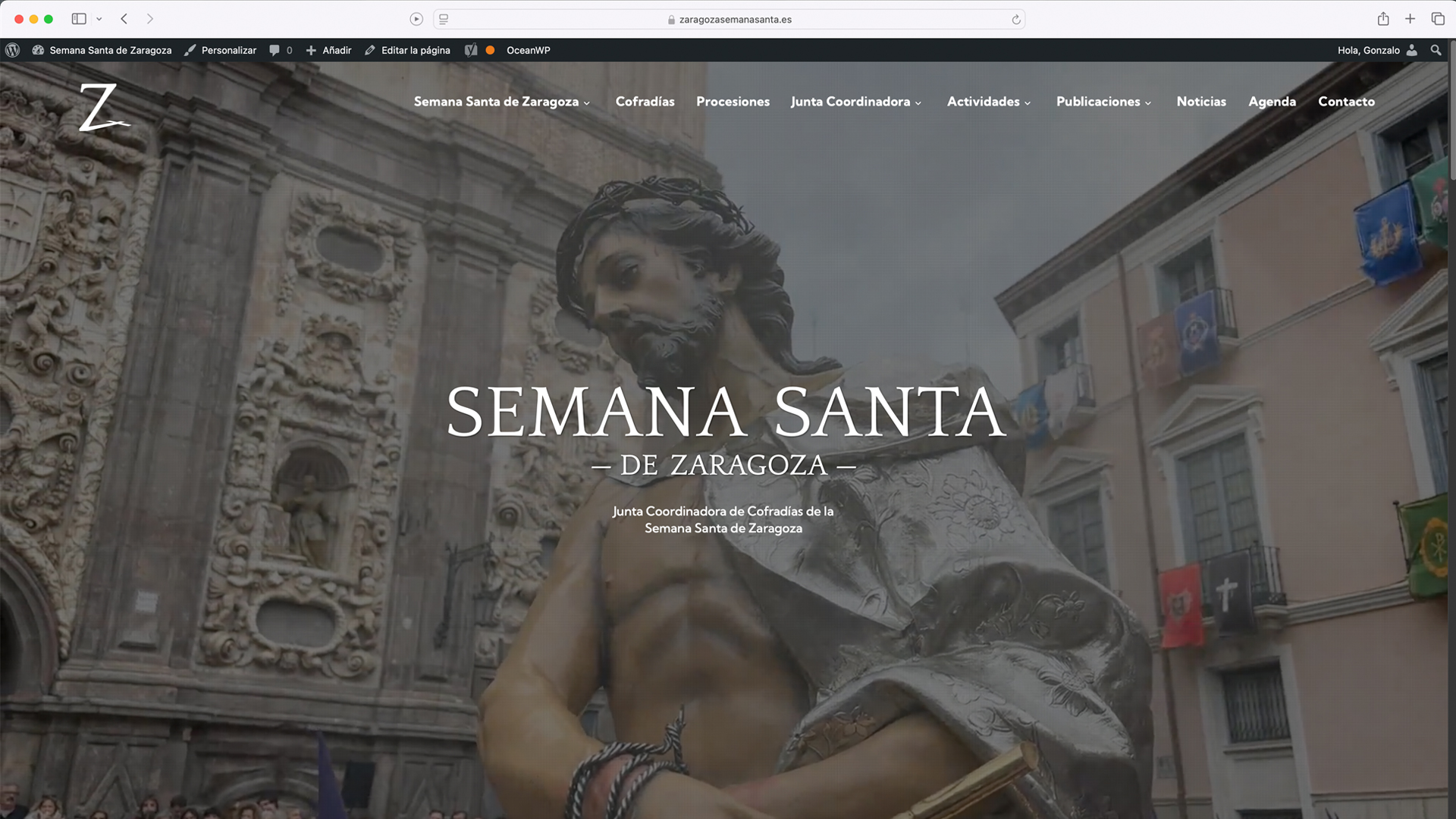Image resolution: width=1456 pixels, height=819 pixels.
Task: Open the Procesiones menu item
Action: click(733, 102)
